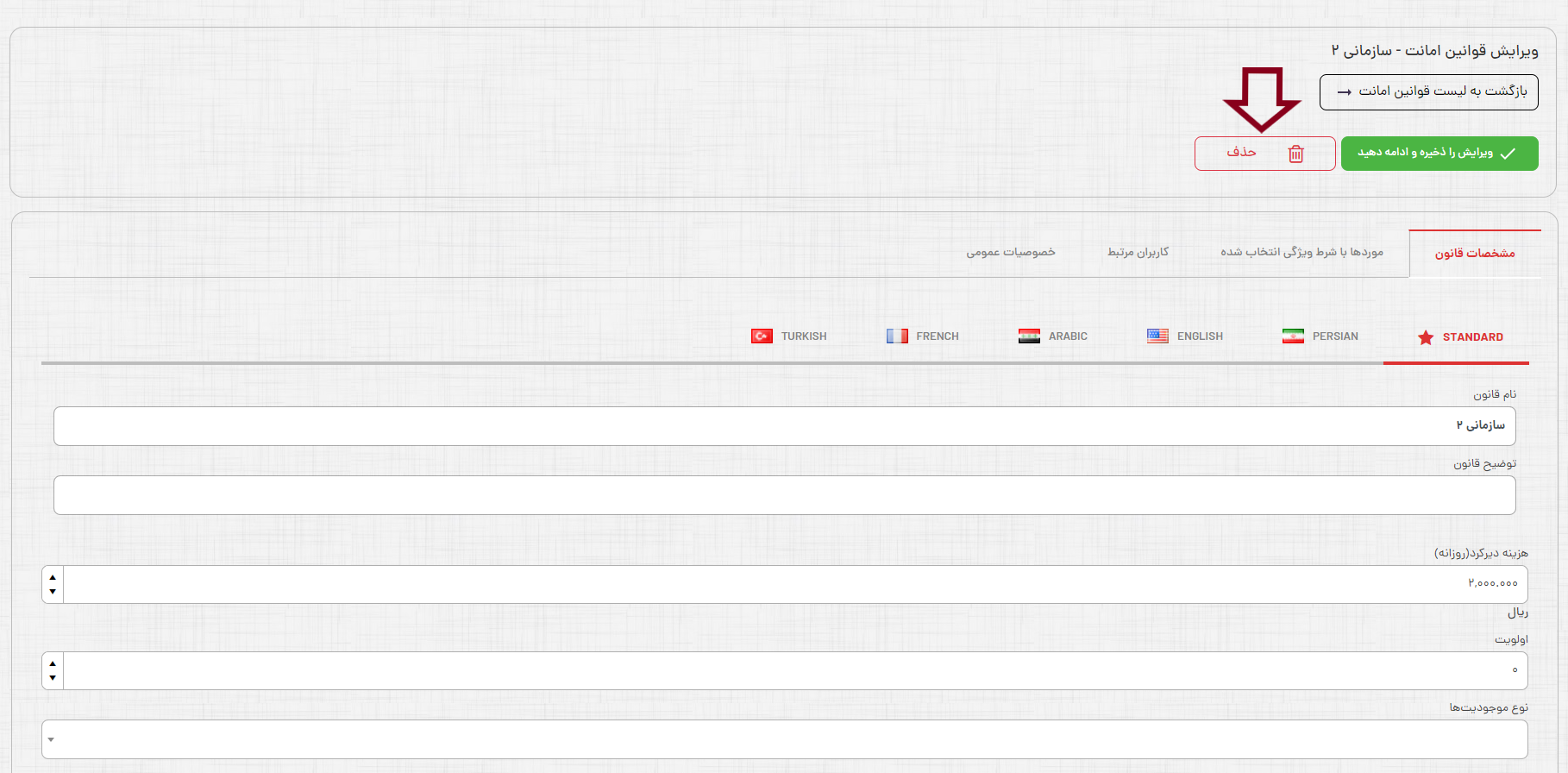Switch to the کاربران مرتبط tab
The height and width of the screenshot is (773, 1568).
click(1138, 252)
